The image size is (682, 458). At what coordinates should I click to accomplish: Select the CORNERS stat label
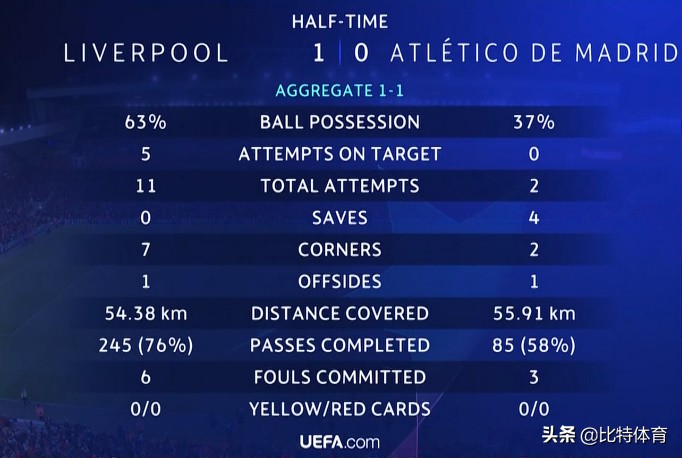tap(340, 250)
